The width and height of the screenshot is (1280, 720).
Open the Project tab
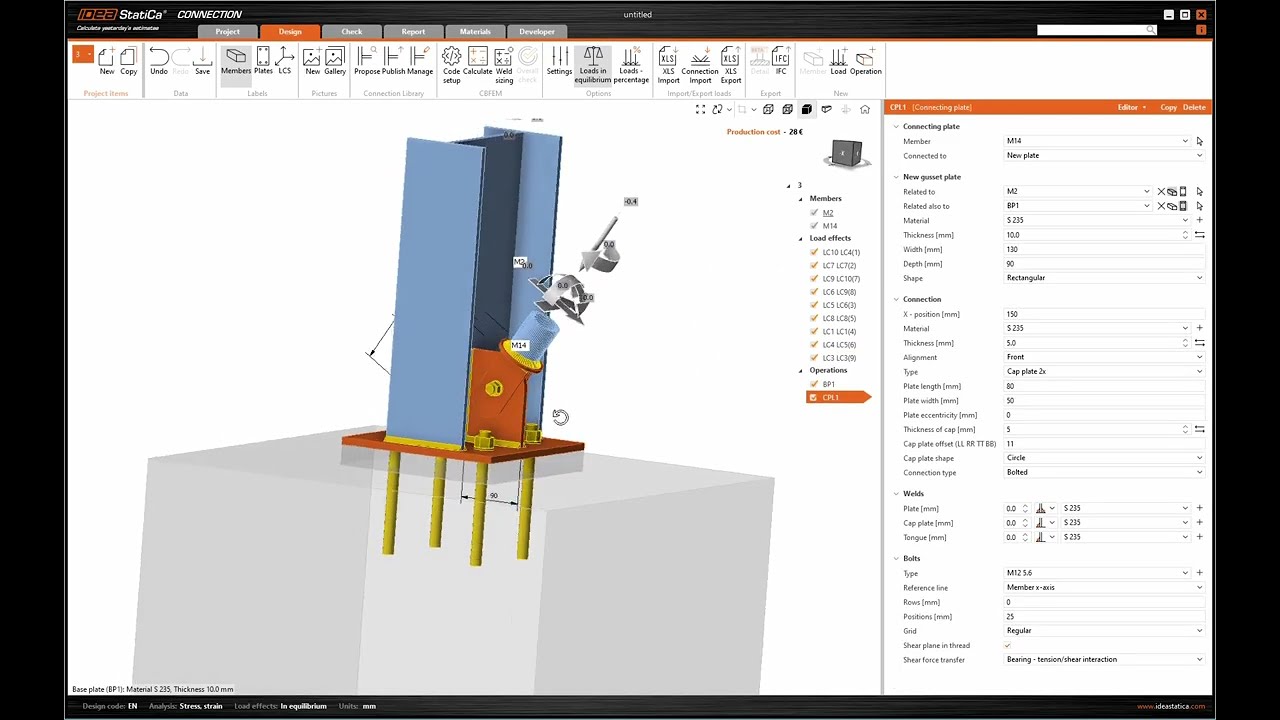227,32
